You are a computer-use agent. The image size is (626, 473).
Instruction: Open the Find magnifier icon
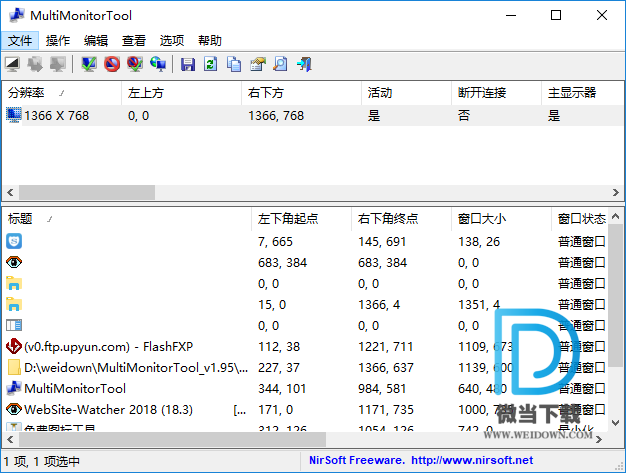pos(281,64)
